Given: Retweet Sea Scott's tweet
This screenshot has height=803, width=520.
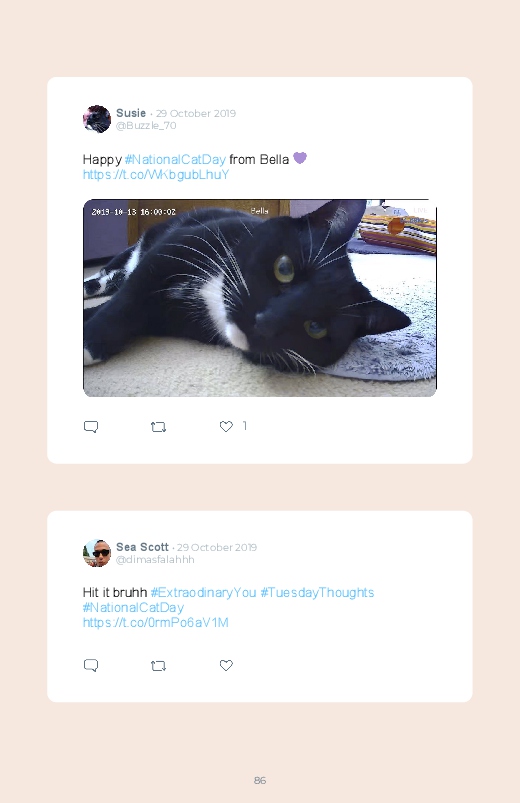Looking at the screenshot, I should point(158,665).
